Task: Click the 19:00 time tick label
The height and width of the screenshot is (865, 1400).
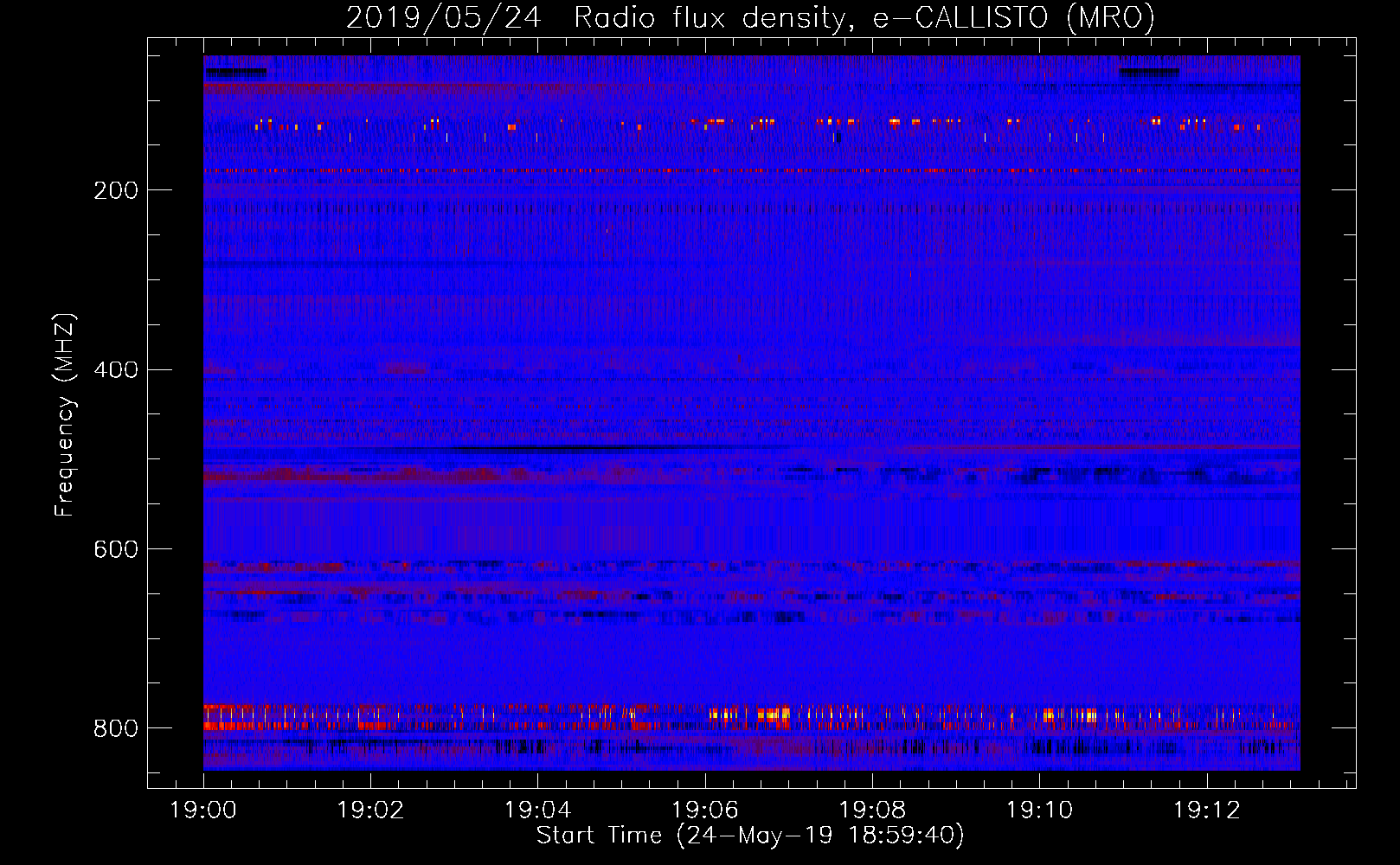Action: pyautogui.click(x=203, y=811)
